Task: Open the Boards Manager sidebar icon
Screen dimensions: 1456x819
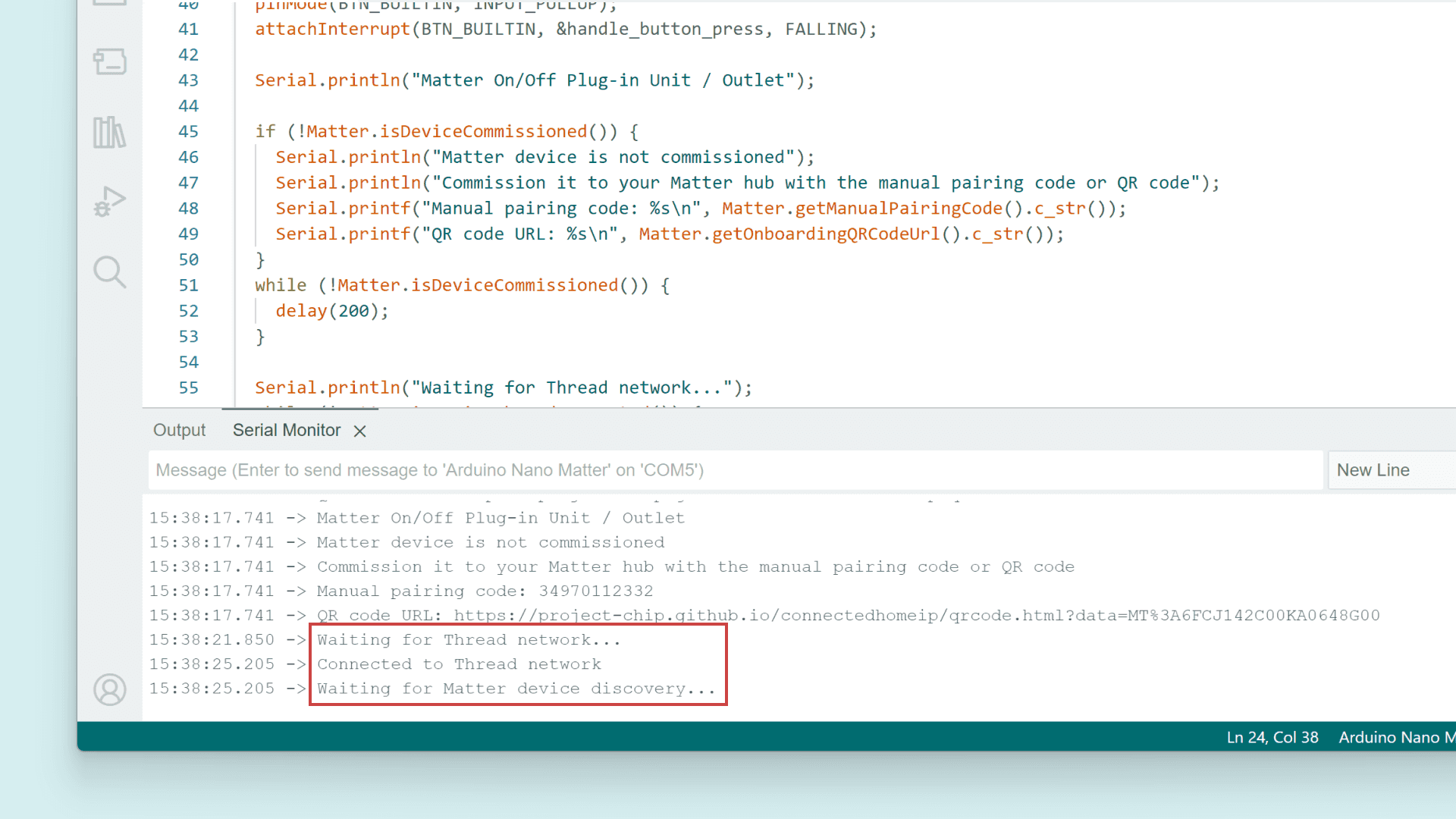Action: [x=110, y=62]
